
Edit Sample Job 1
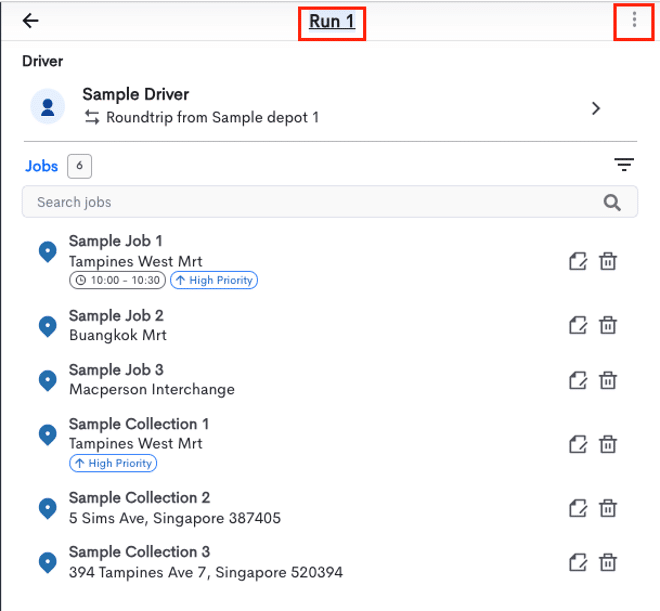pyautogui.click(x=578, y=261)
